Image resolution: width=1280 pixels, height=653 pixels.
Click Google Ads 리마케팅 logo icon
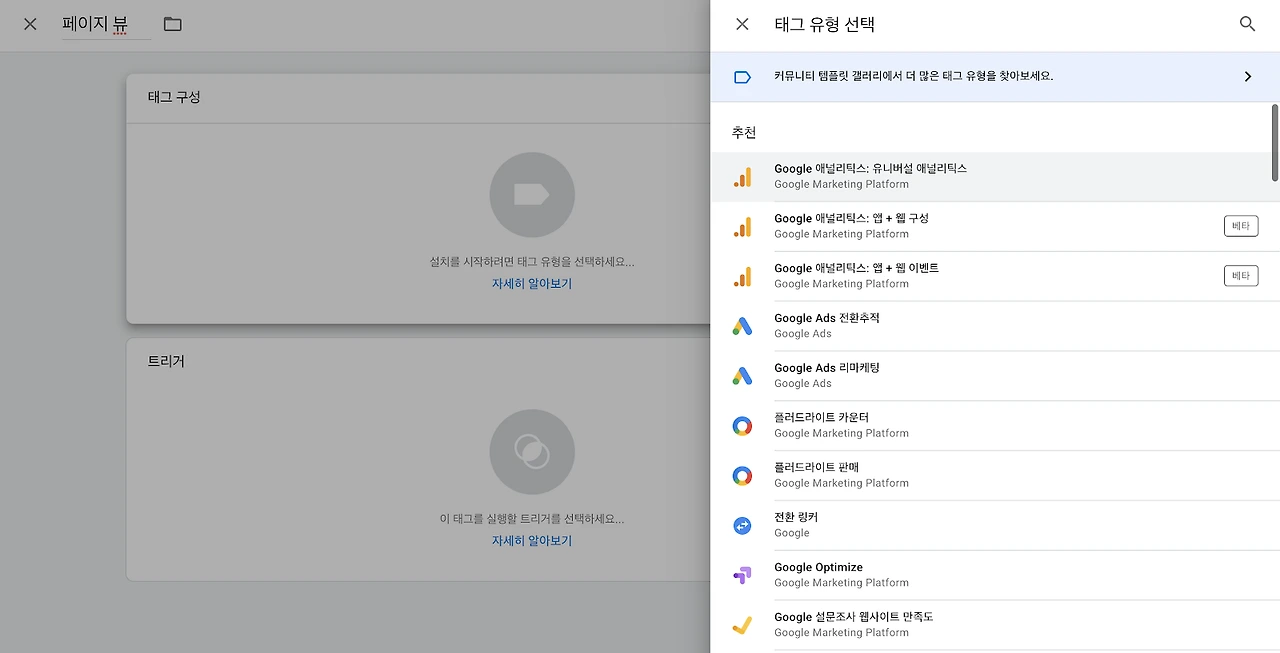[x=742, y=376]
